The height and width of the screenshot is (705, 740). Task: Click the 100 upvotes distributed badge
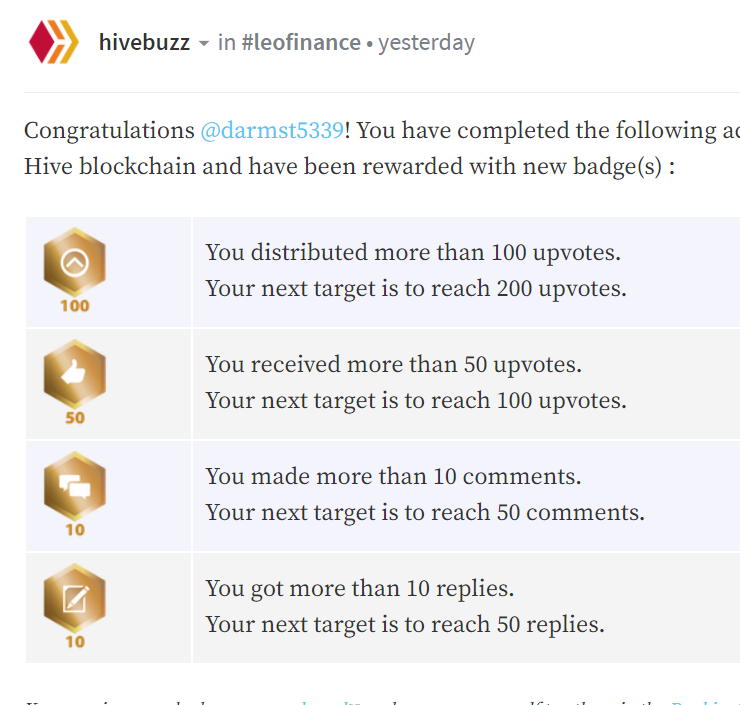(75, 262)
